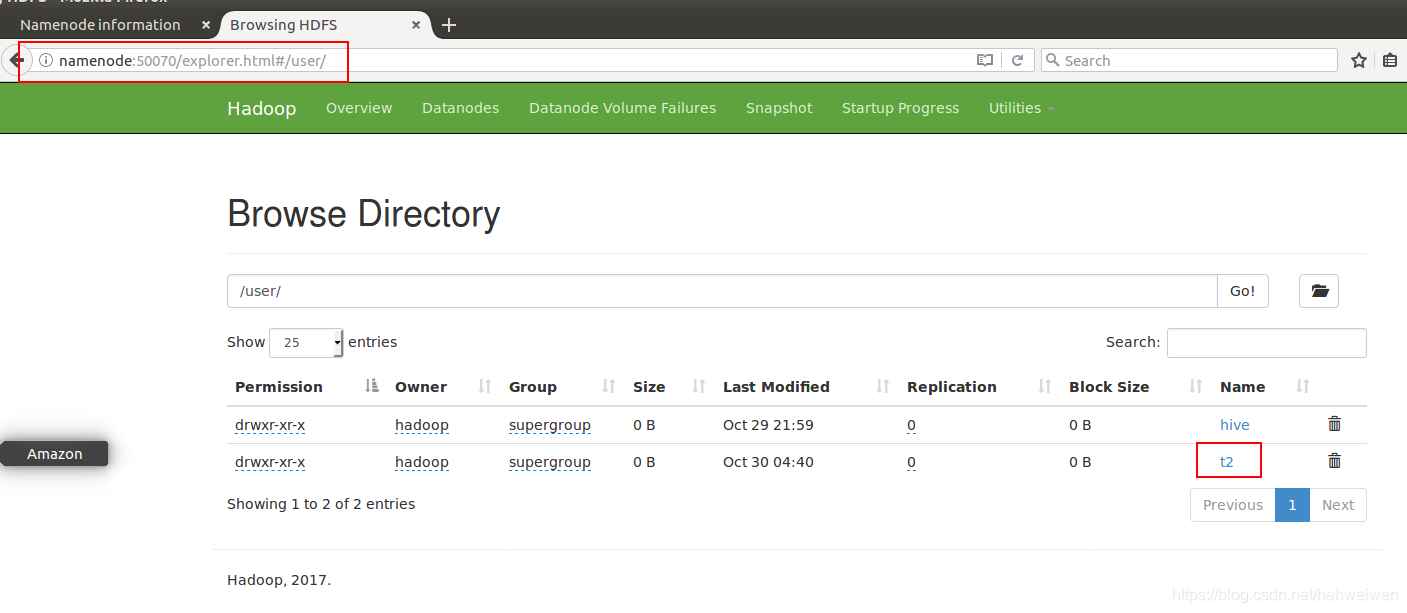Click the browser Search box
The image size is (1407, 613).
[1189, 60]
